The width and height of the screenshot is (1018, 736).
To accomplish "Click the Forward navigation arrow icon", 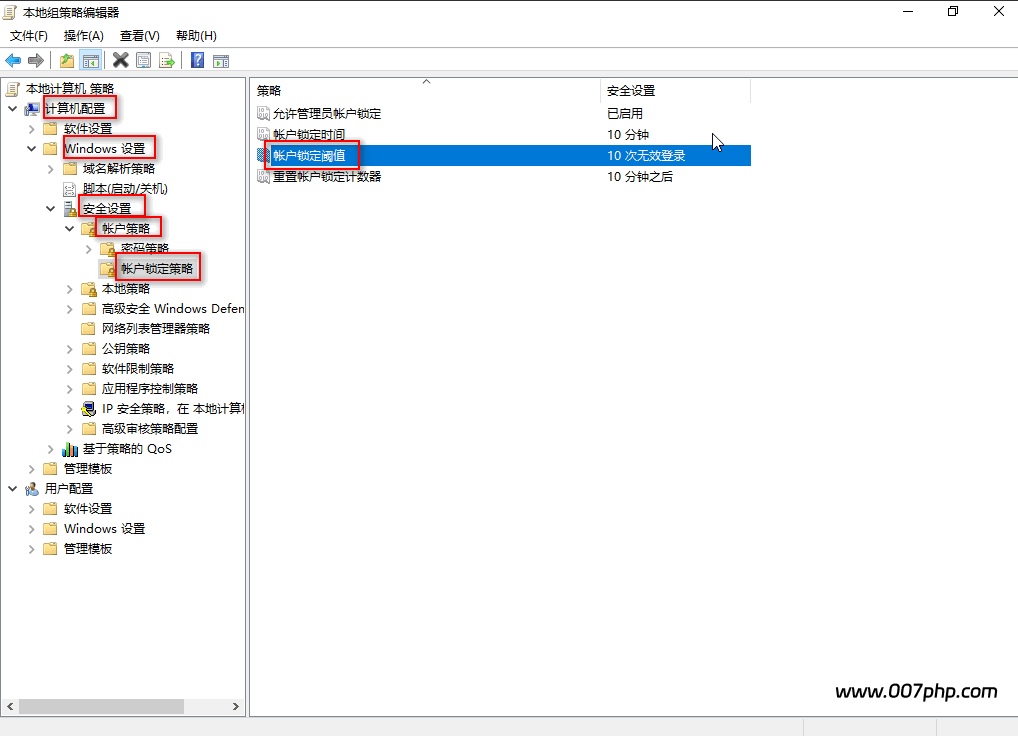I will pos(37,59).
